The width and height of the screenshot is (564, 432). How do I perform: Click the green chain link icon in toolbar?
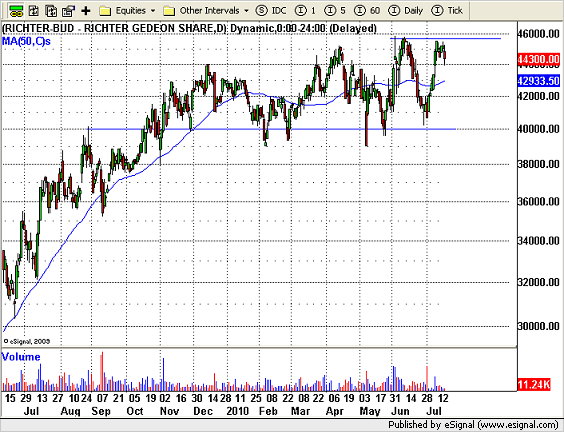click(x=15, y=11)
